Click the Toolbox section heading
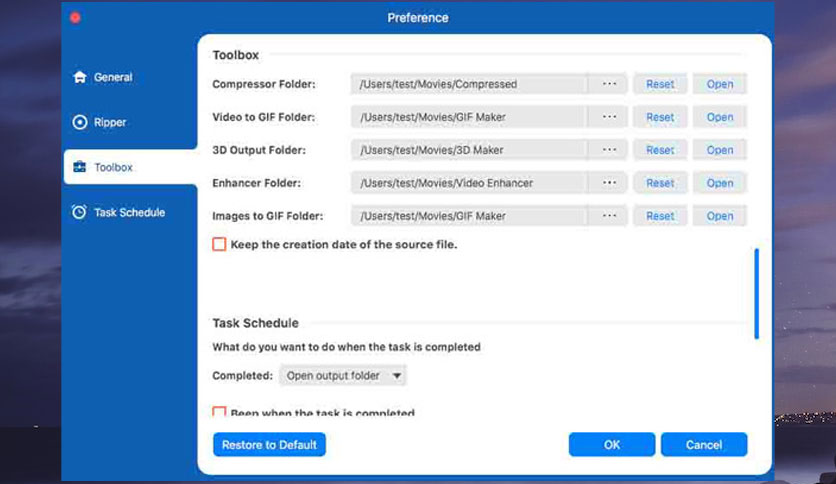 tap(236, 55)
